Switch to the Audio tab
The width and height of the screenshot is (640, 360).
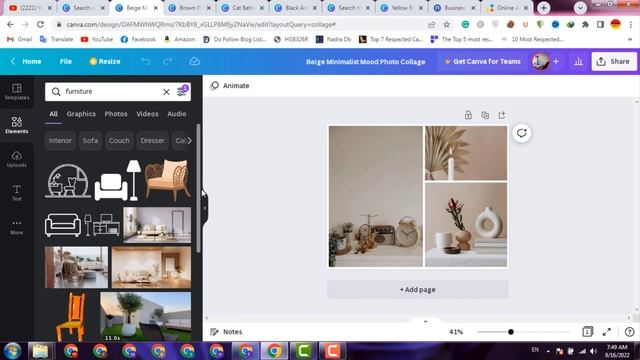tap(177, 114)
